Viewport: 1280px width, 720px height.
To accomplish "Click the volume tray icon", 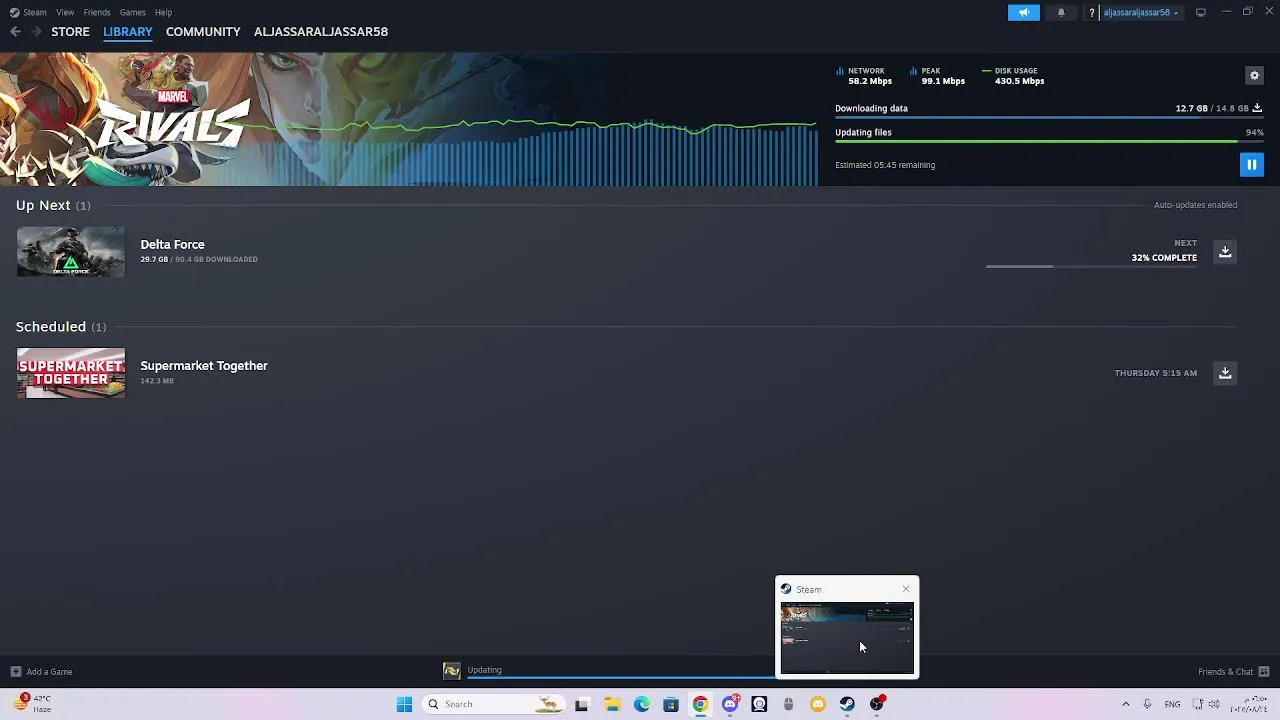I will pos(1214,704).
